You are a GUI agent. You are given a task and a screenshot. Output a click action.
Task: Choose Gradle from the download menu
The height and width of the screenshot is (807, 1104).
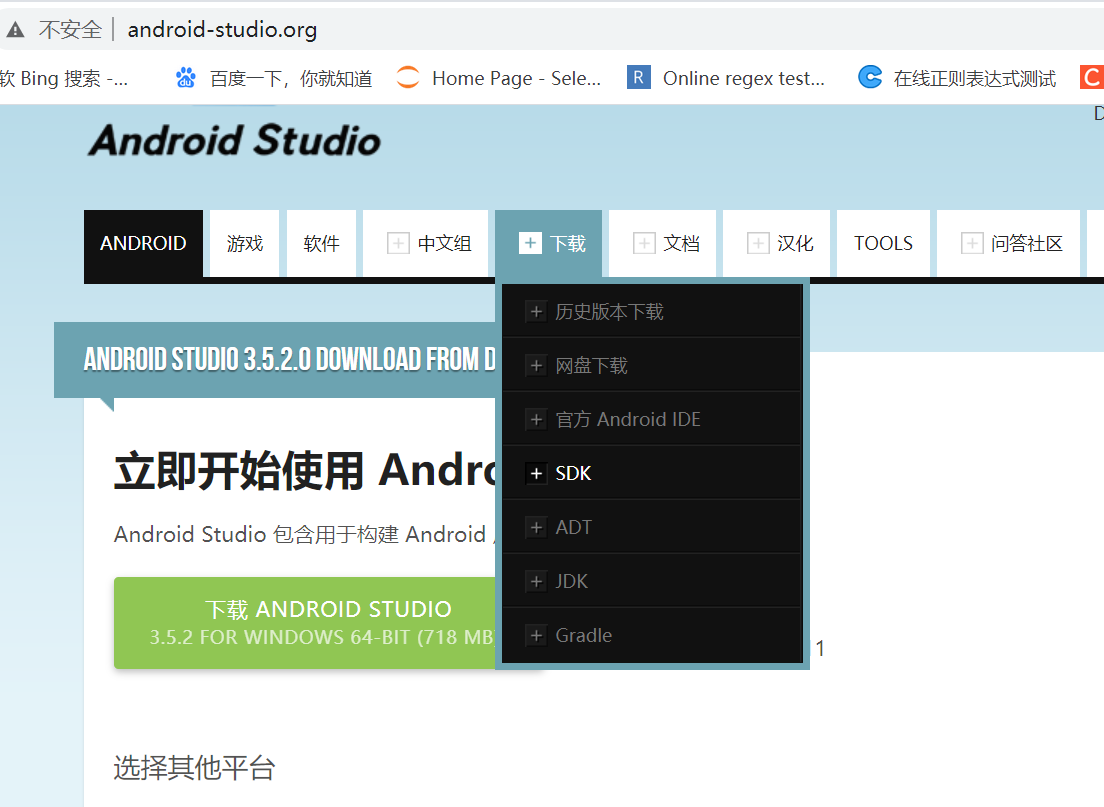click(652, 636)
